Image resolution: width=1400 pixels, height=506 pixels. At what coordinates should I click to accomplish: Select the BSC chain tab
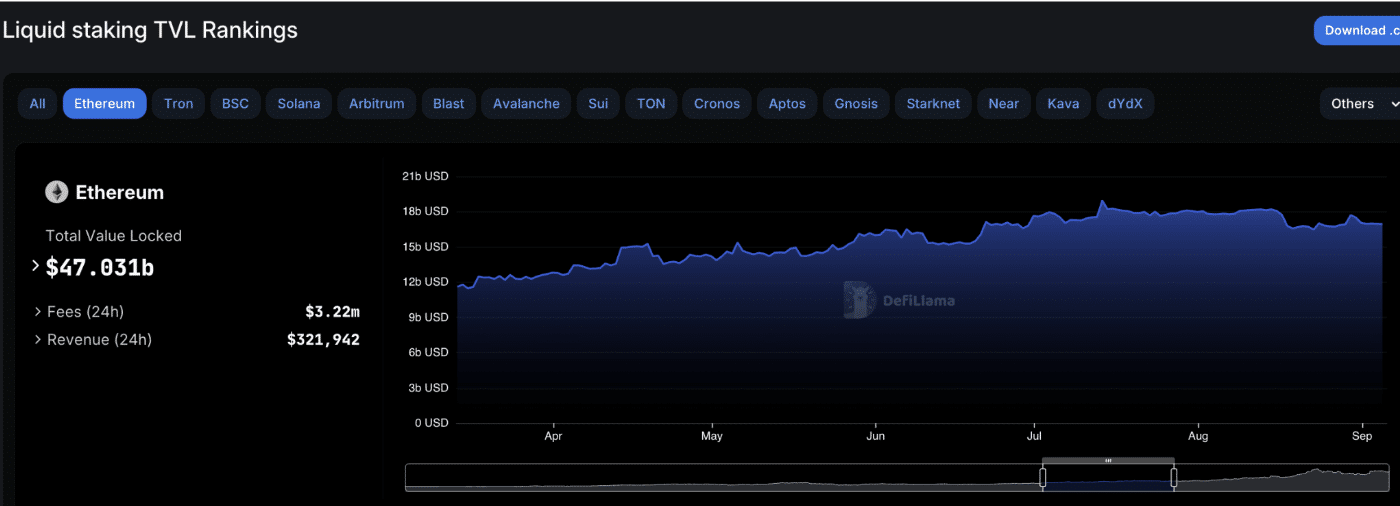(x=235, y=104)
